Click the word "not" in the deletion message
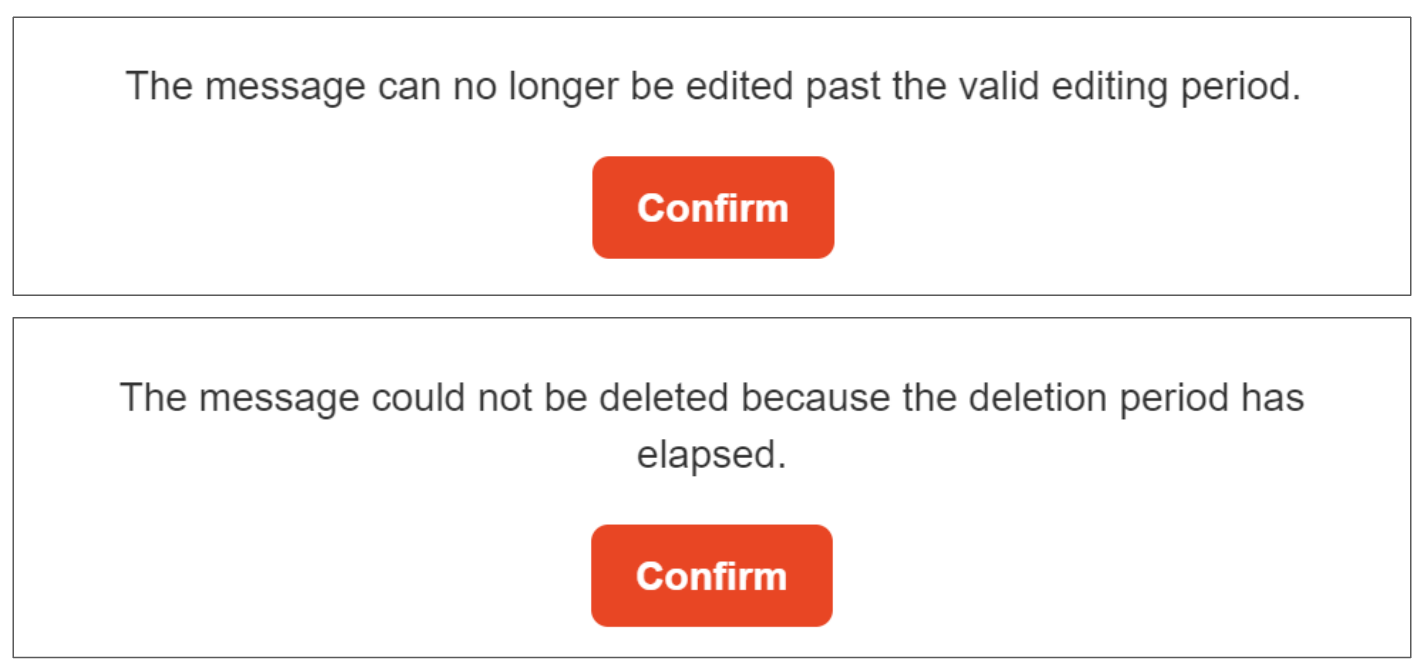 pos(504,398)
